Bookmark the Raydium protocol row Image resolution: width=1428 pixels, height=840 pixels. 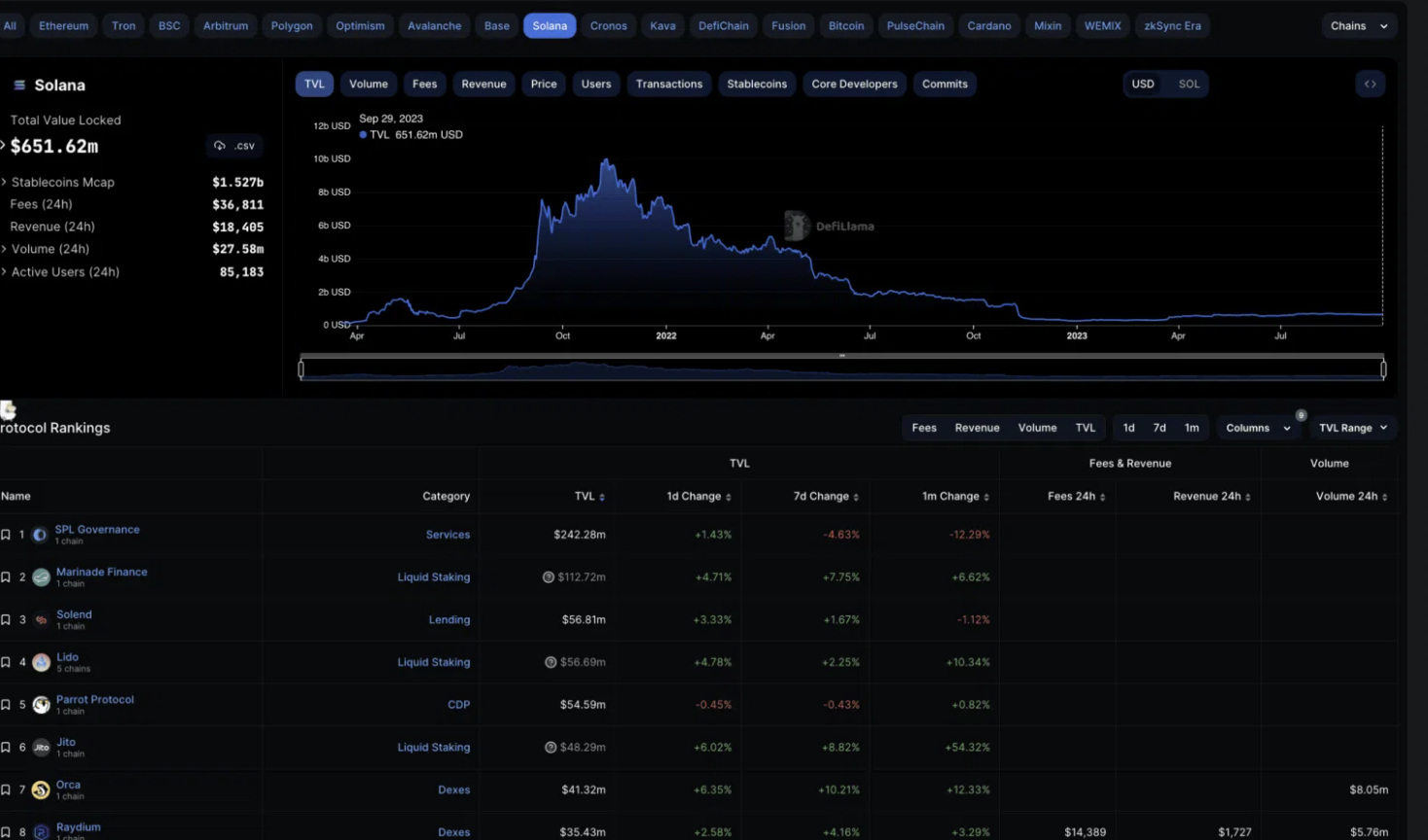click(x=6, y=832)
